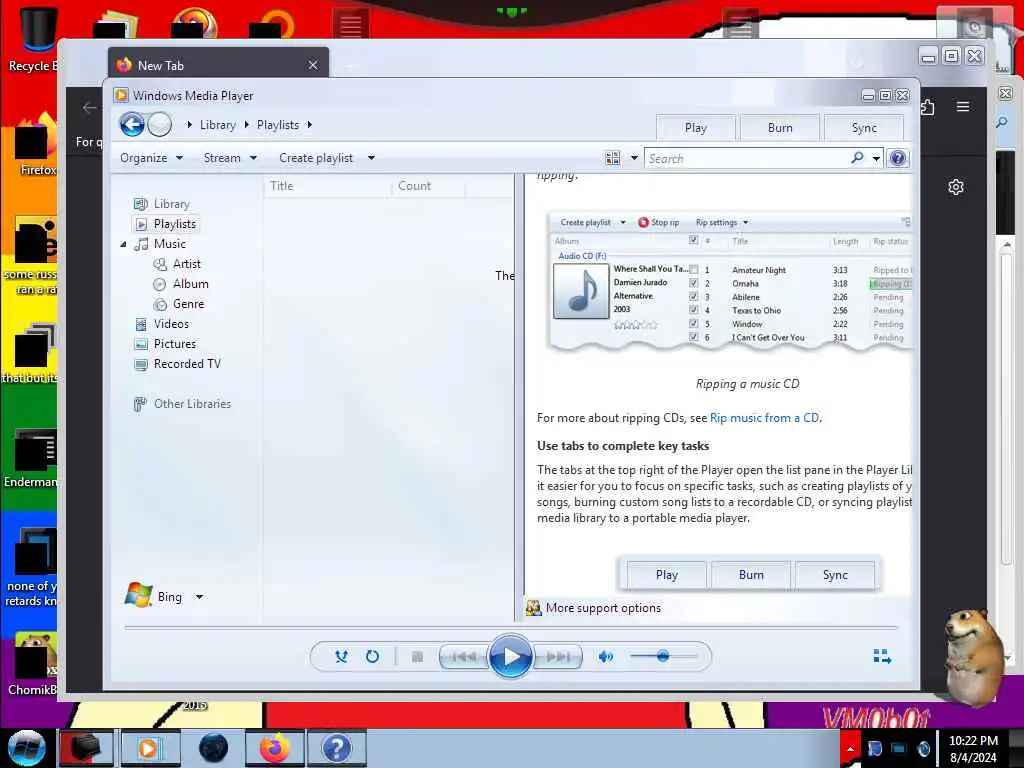The image size is (1024, 768).
Task: Click the search magnifier icon
Action: point(857,157)
